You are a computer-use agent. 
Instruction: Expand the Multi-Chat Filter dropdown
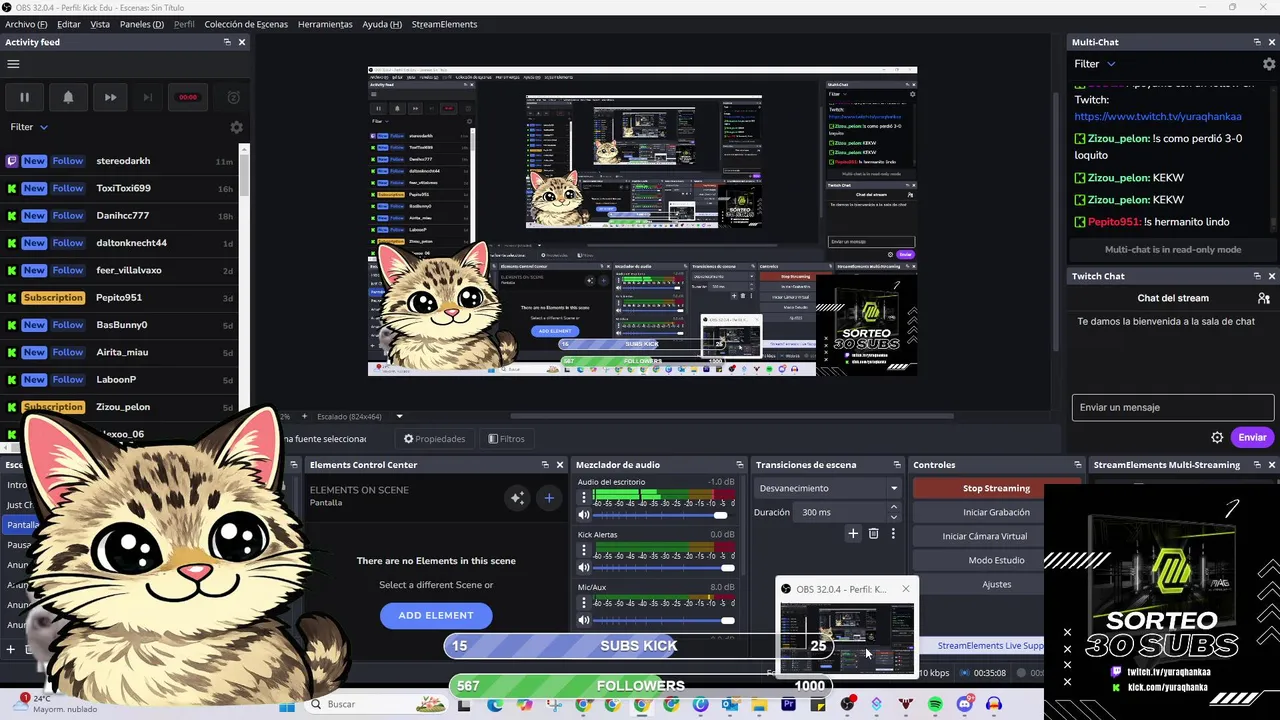pyautogui.click(x=1095, y=64)
